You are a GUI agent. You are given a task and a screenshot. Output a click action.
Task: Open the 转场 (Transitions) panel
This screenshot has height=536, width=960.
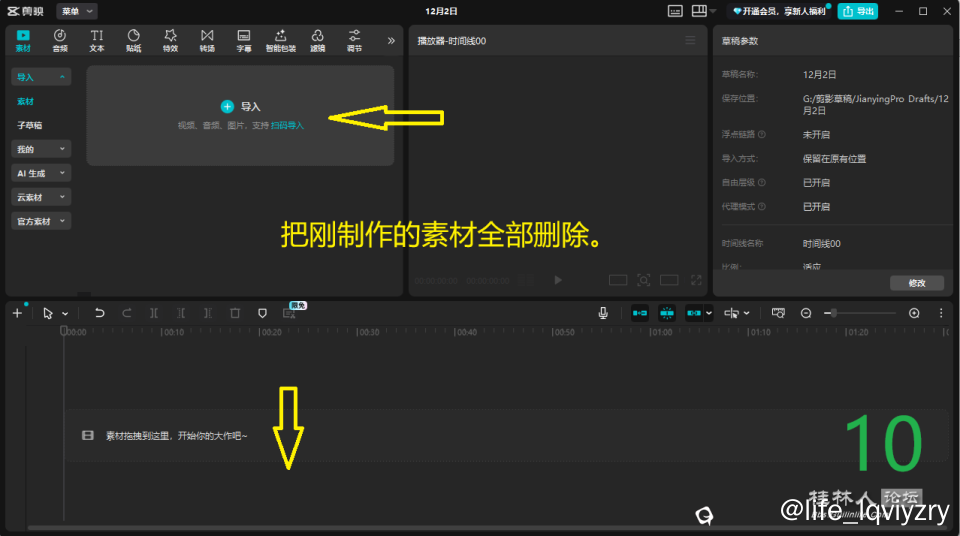click(x=207, y=40)
